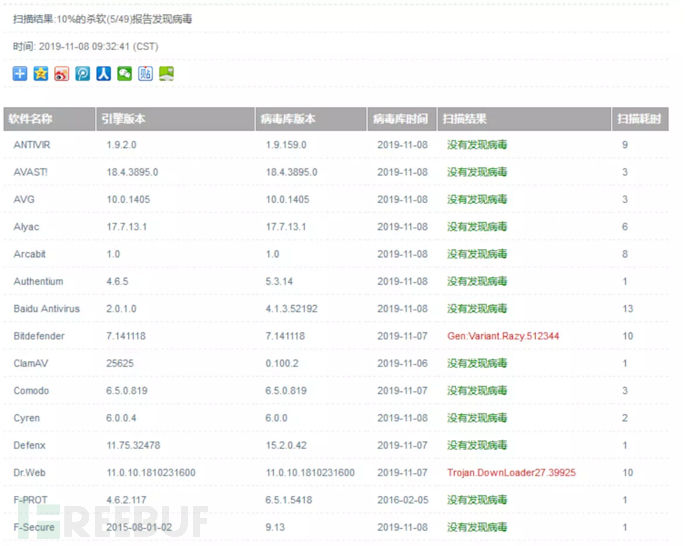Select the Bitdefender row name

39,336
